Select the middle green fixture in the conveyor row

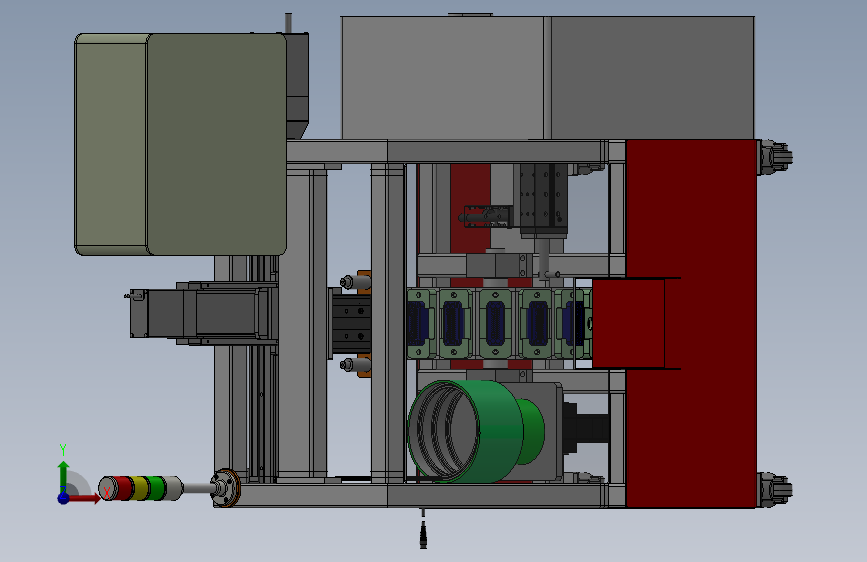495,324
